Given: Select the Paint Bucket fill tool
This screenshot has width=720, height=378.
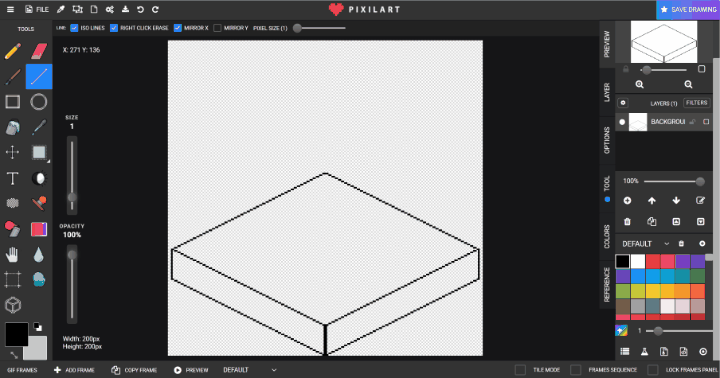Looking at the screenshot, I should coord(13,128).
